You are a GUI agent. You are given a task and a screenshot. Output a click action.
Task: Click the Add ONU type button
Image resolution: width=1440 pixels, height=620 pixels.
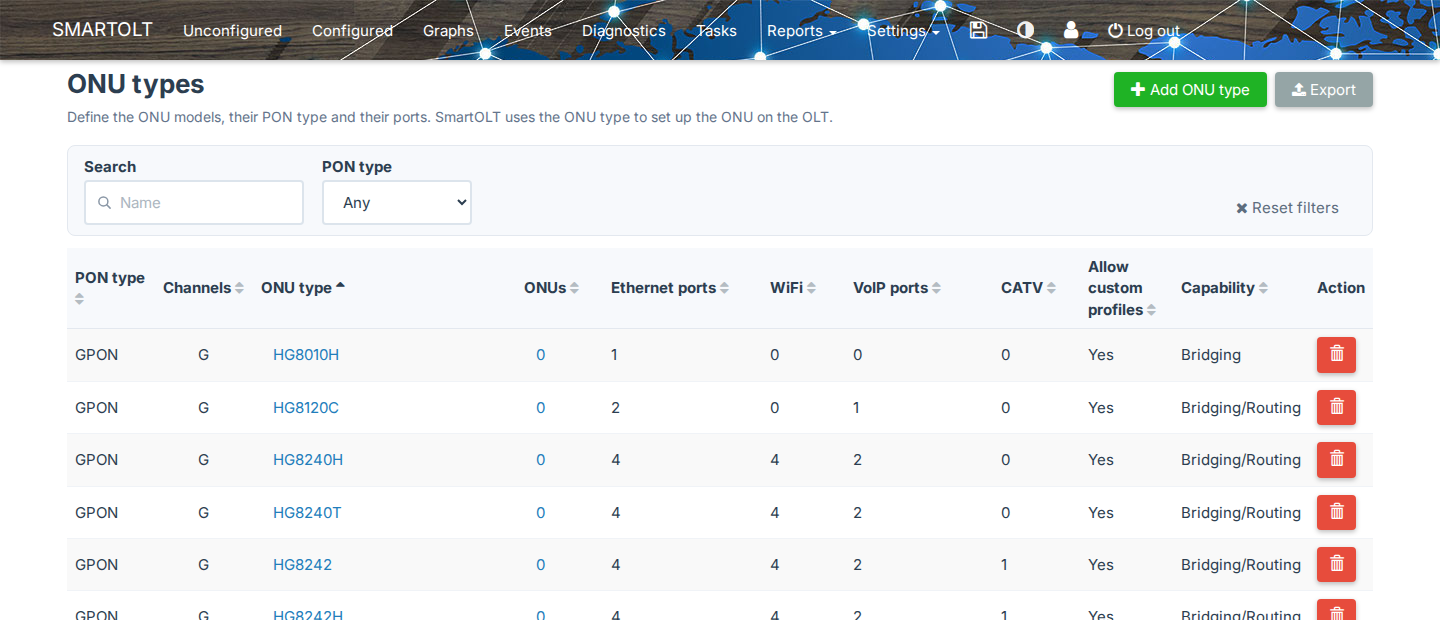(1190, 90)
